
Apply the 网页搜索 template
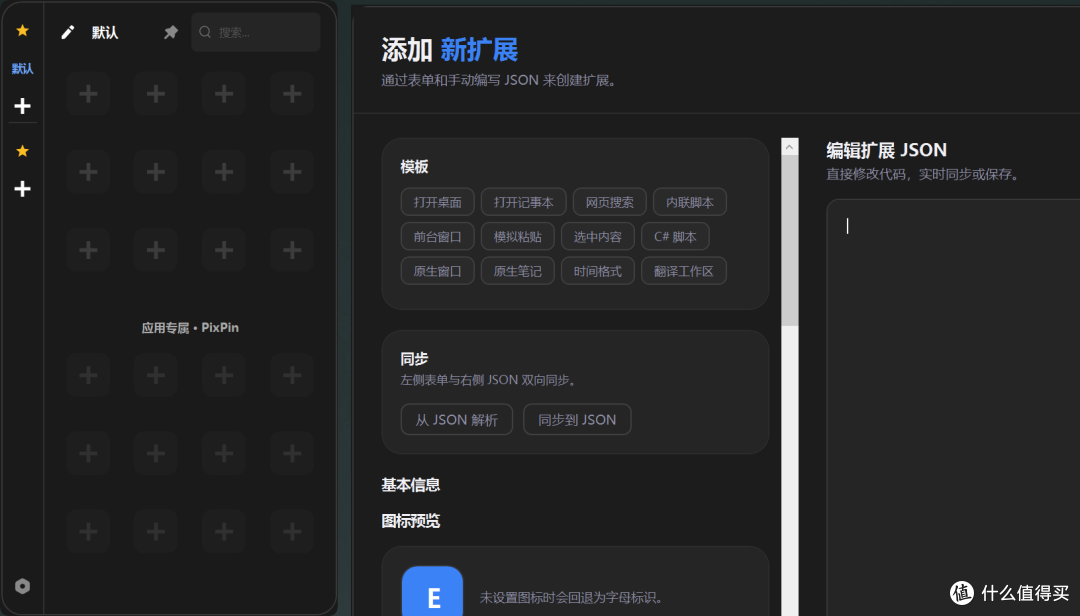coord(610,202)
